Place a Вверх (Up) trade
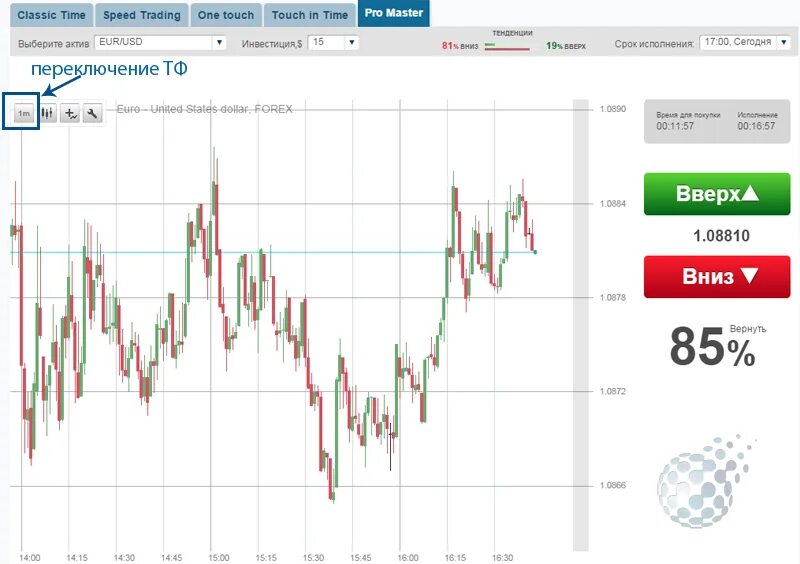The height and width of the screenshot is (564, 800). (x=717, y=194)
